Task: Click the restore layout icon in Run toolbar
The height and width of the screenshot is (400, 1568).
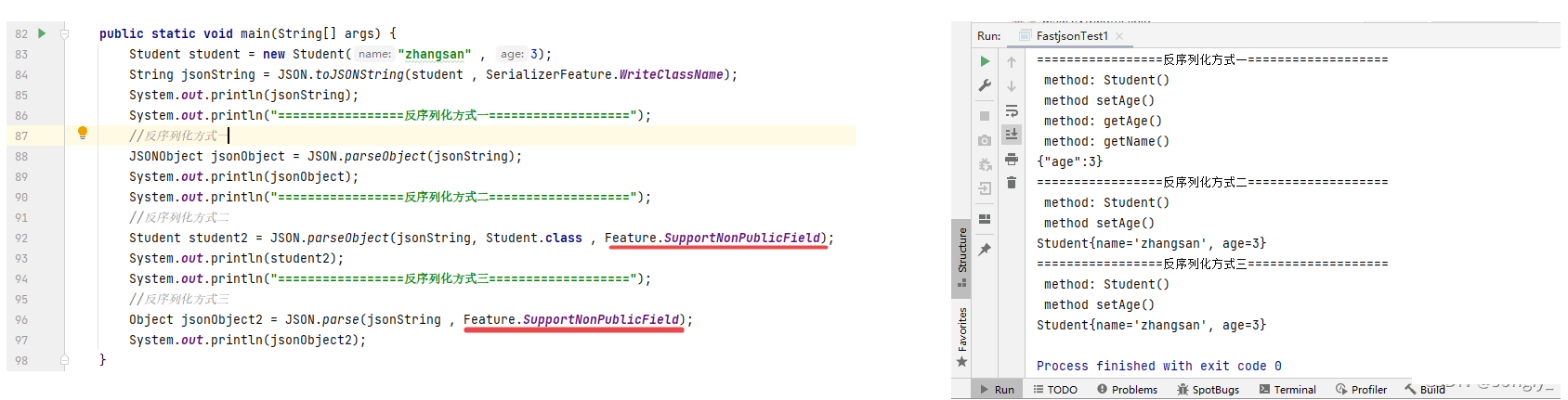Action: [x=985, y=219]
